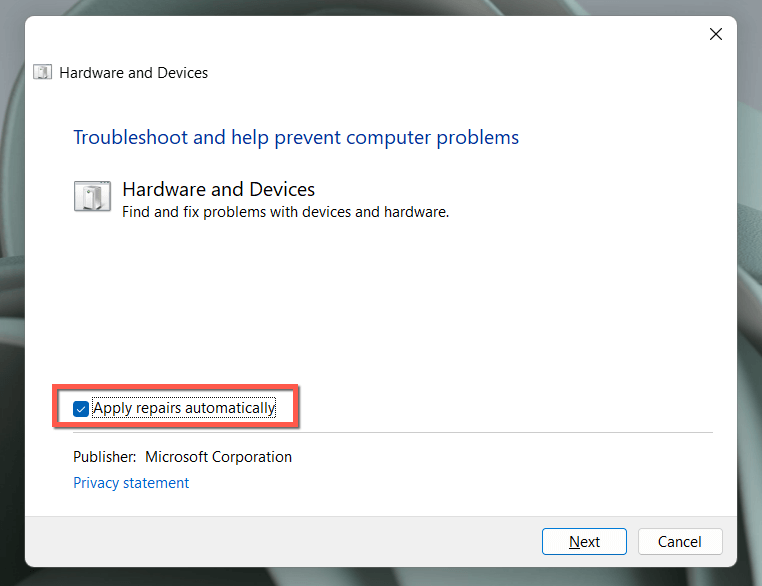This screenshot has width=762, height=586.
Task: Select the Hardware and Devices troubleshooter name
Action: coord(218,189)
